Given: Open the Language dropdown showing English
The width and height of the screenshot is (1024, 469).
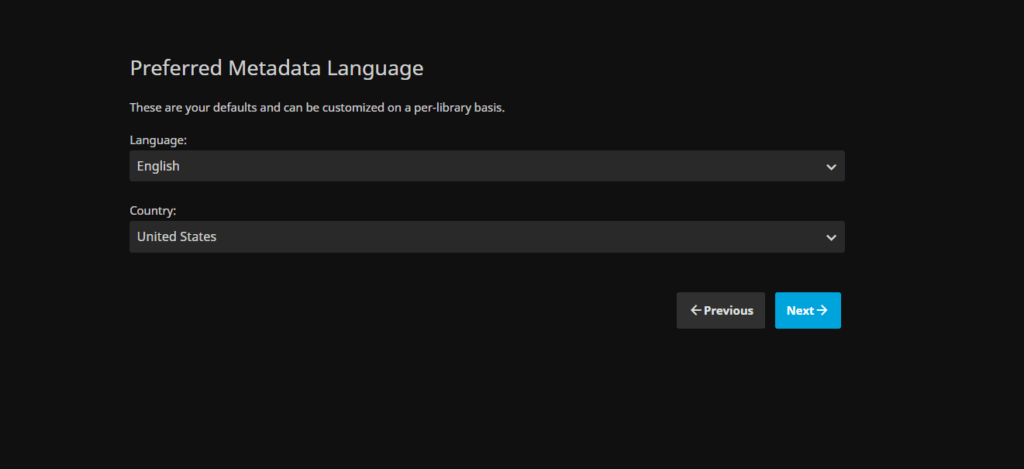Looking at the screenshot, I should coord(487,166).
